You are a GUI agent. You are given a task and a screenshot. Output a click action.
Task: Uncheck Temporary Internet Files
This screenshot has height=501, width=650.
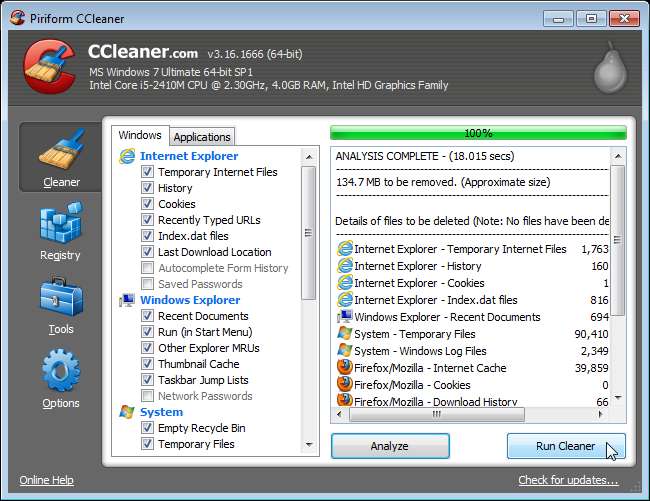click(x=147, y=172)
